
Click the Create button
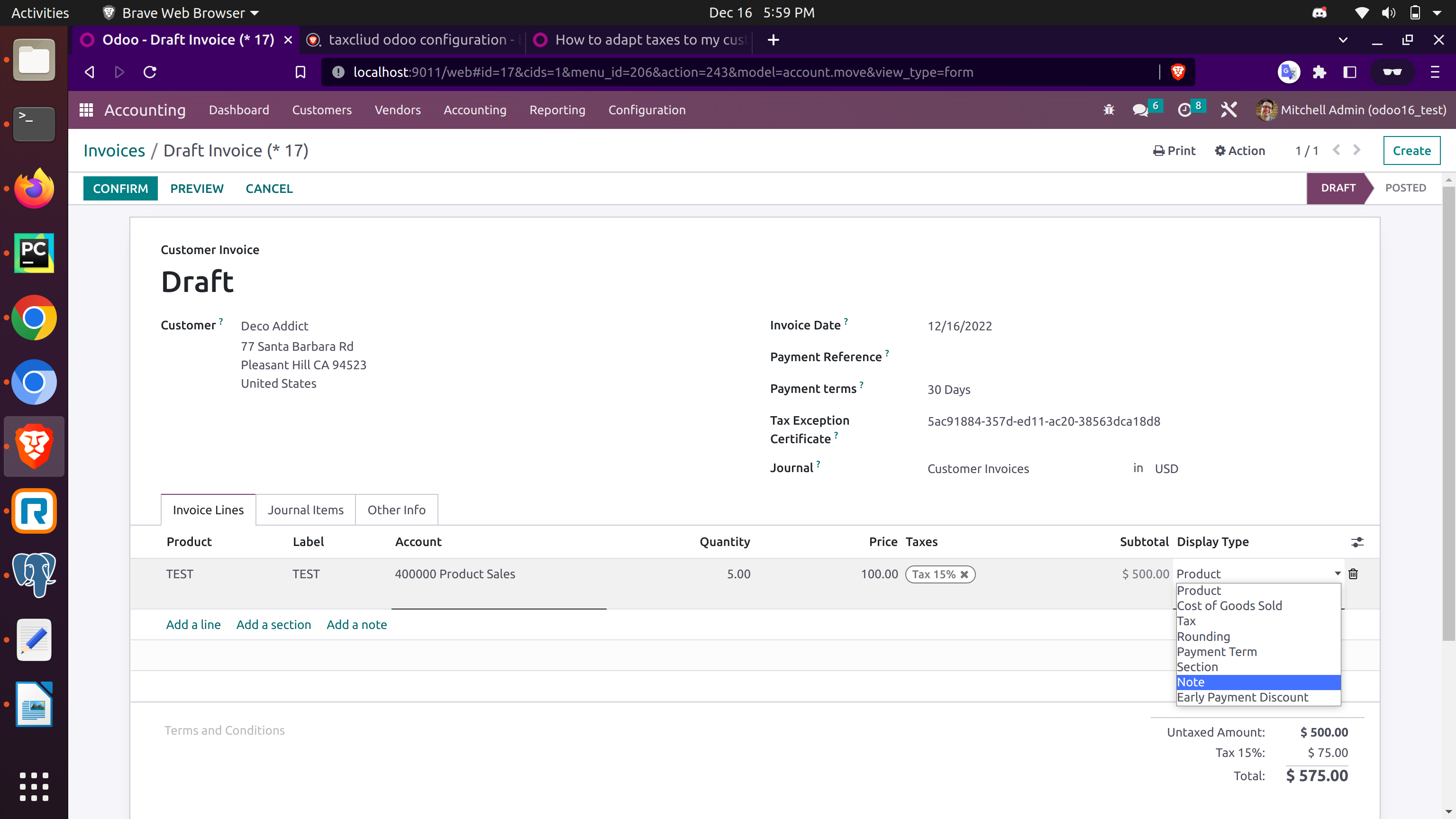1411,150
